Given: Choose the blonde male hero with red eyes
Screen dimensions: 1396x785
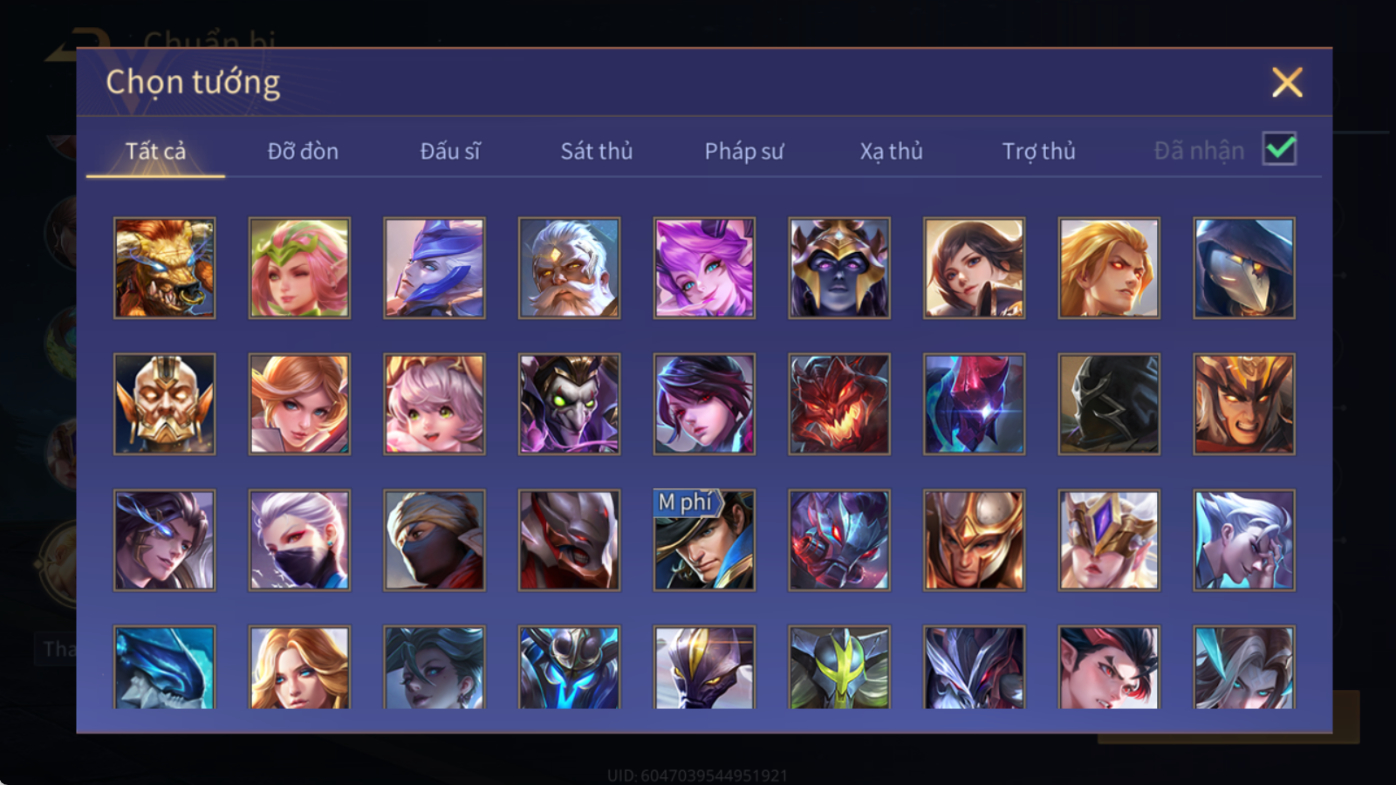Looking at the screenshot, I should coord(1109,268).
